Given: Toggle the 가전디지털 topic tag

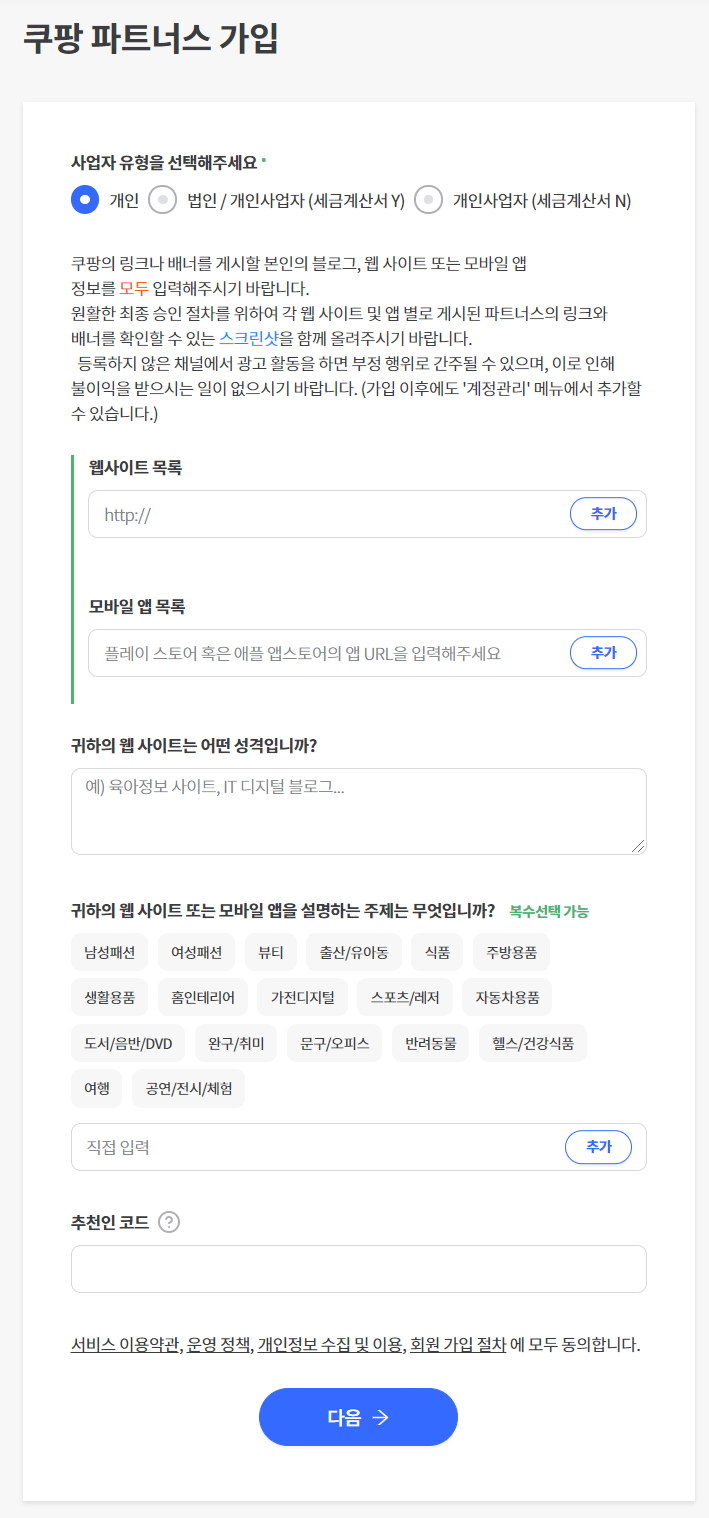Looking at the screenshot, I should coord(302,997).
